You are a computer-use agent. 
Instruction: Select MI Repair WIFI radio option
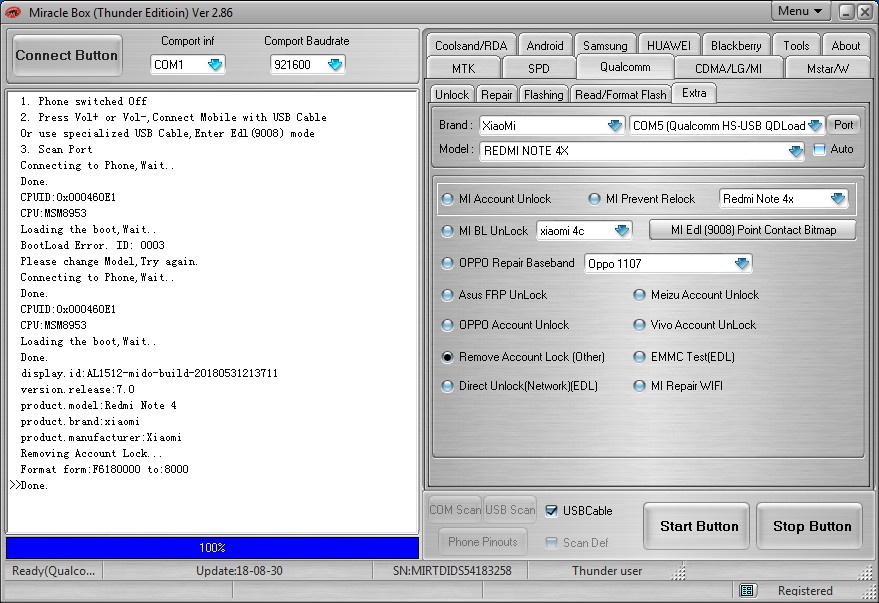[639, 386]
